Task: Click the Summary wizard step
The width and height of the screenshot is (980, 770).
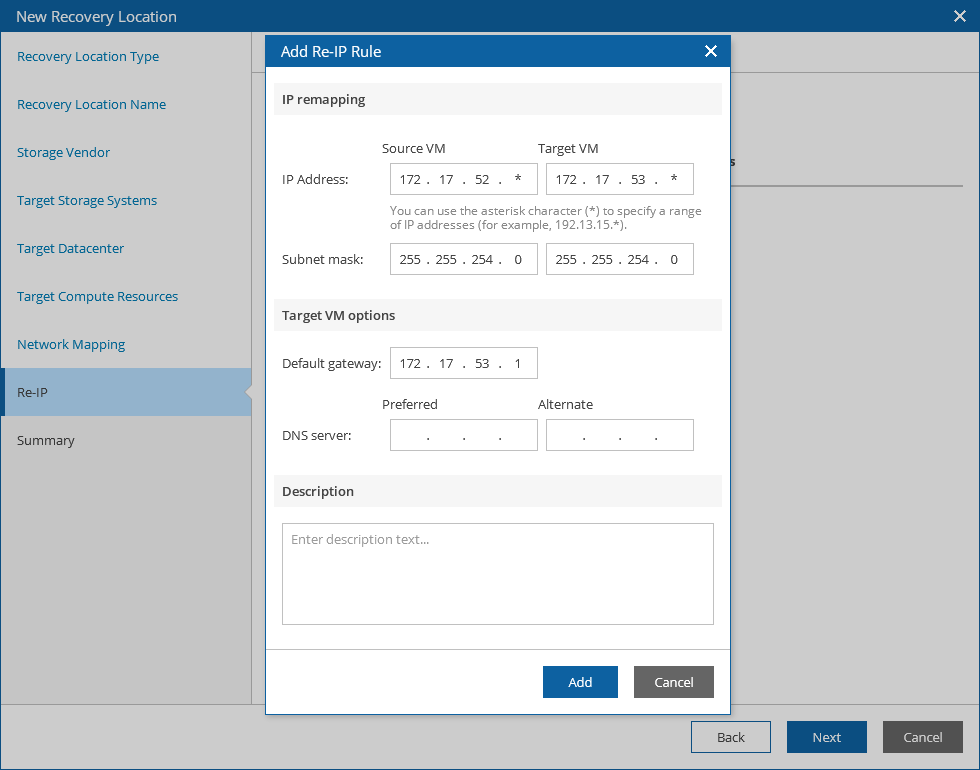Action: 46,441
